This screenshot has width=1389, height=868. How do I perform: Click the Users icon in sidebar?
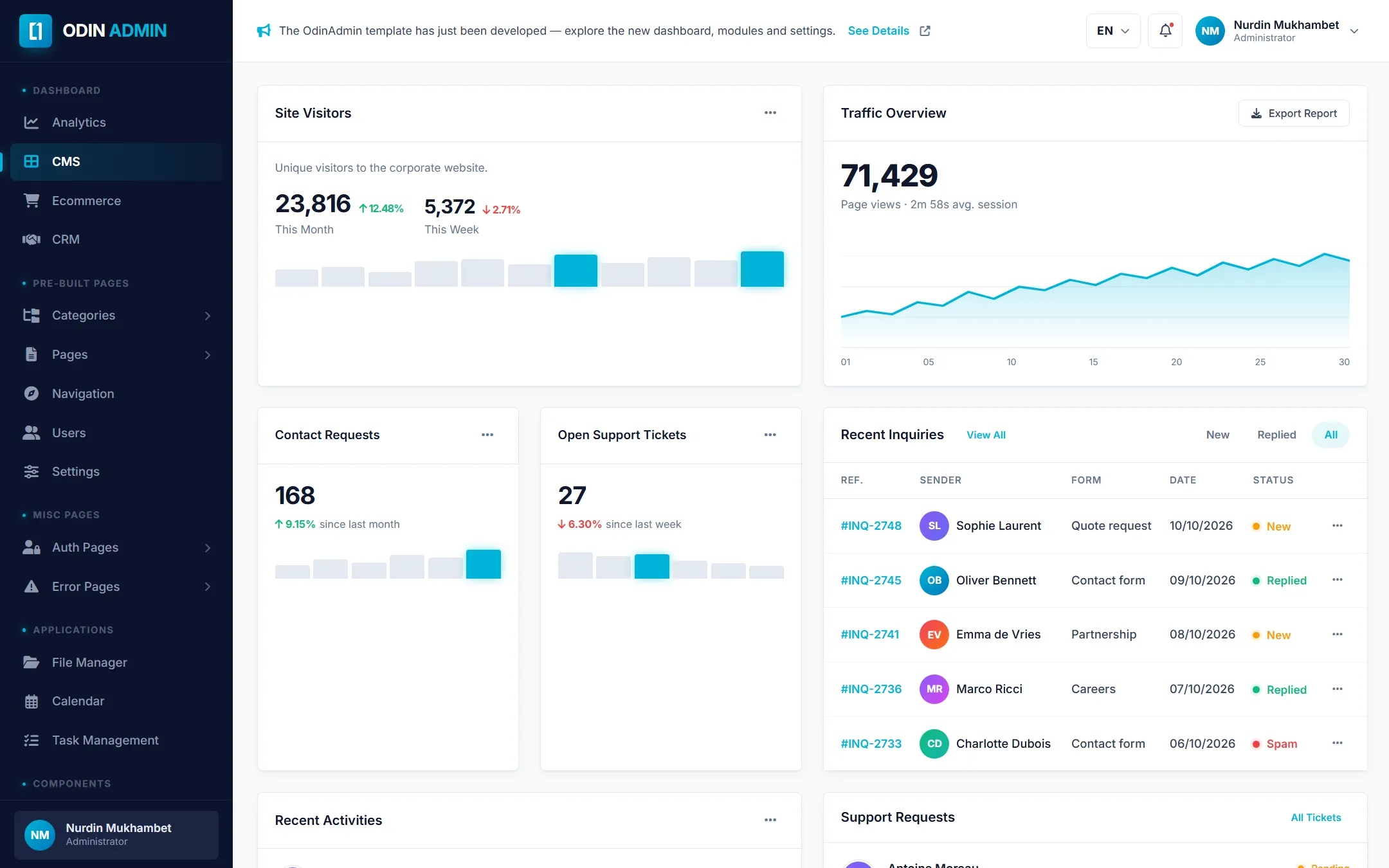(x=31, y=433)
